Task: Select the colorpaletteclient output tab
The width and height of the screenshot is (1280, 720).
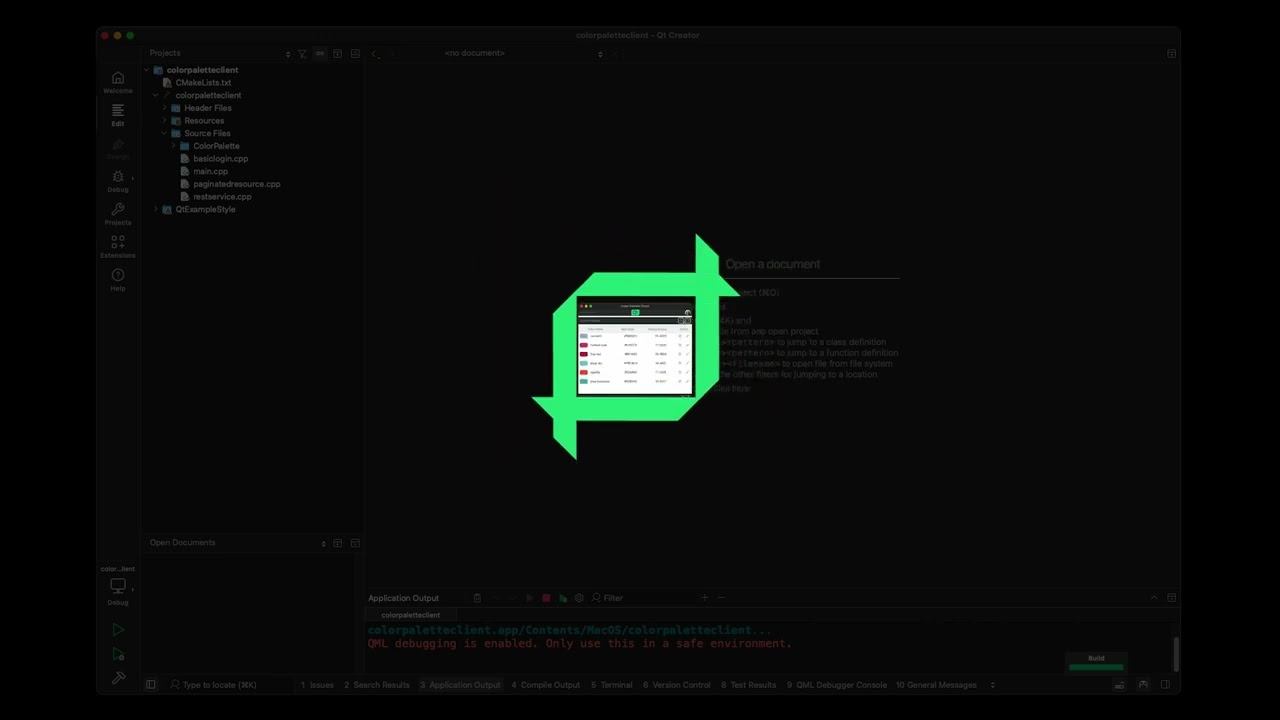Action: pos(411,615)
